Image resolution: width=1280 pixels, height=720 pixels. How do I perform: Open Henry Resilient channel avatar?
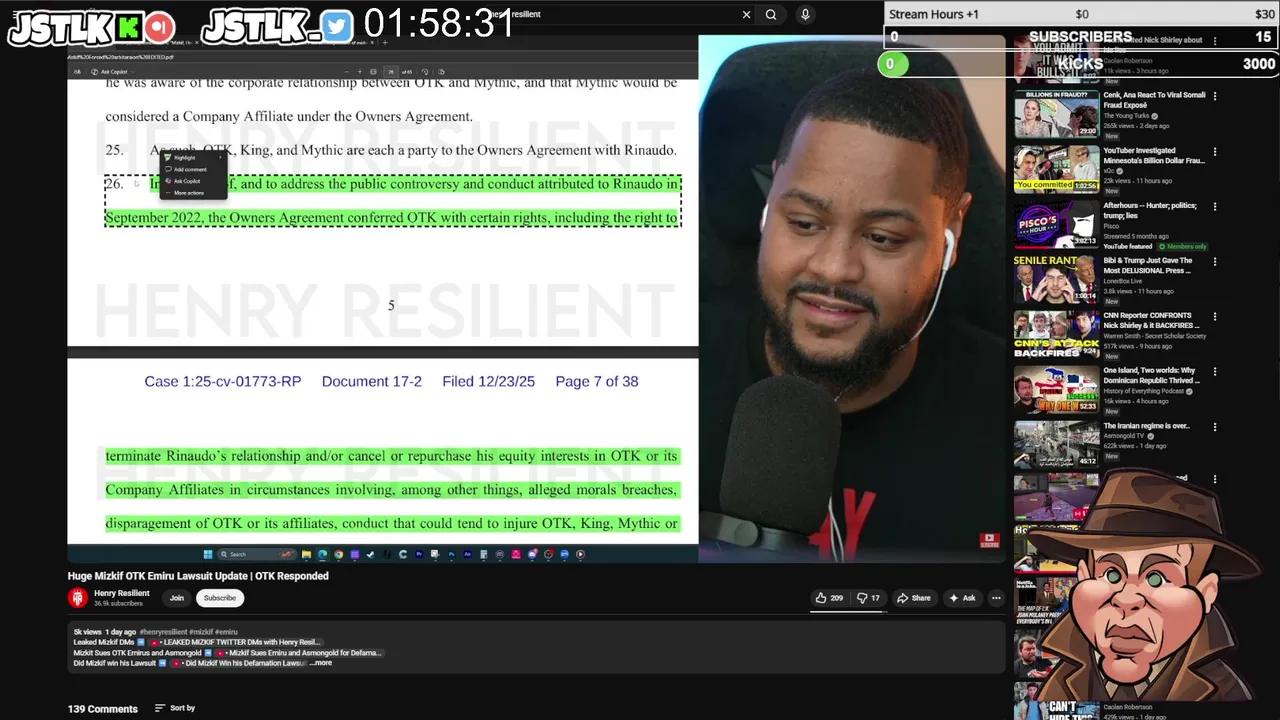point(78,598)
